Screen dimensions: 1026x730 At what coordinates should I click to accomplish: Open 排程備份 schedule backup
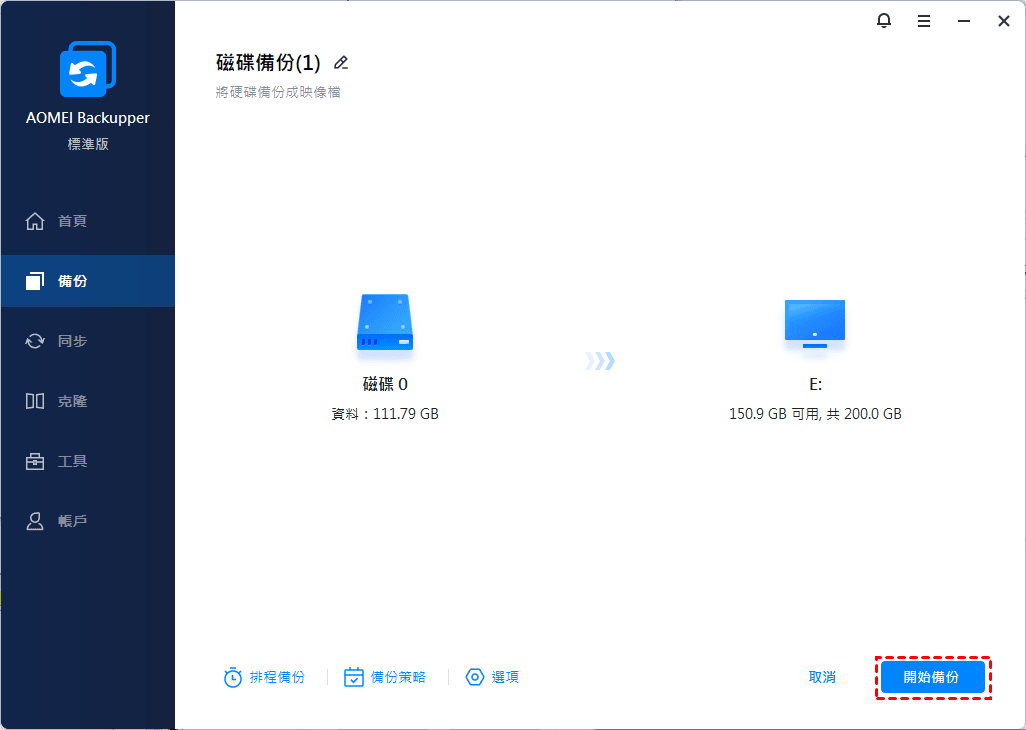click(x=264, y=678)
